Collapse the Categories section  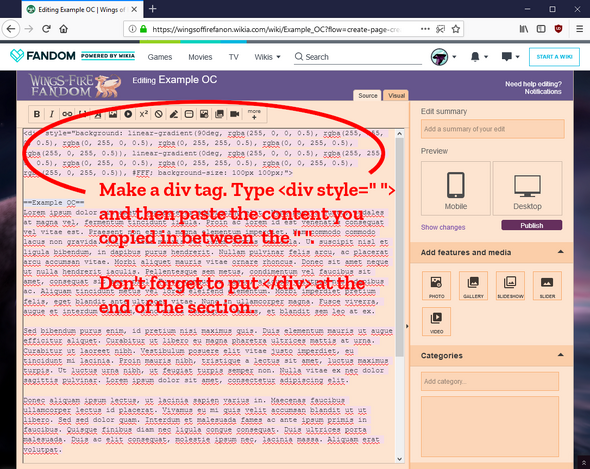(x=560, y=355)
